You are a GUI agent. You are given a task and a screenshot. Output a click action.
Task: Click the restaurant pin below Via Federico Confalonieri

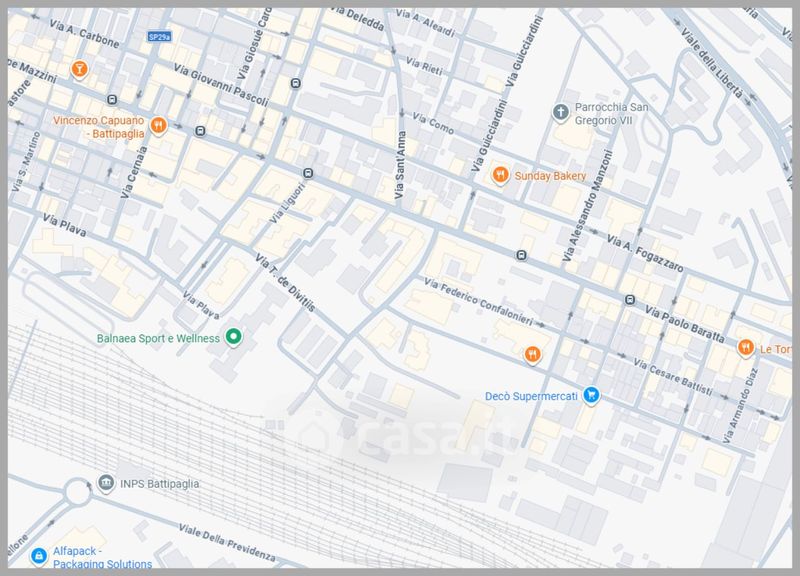point(532,354)
